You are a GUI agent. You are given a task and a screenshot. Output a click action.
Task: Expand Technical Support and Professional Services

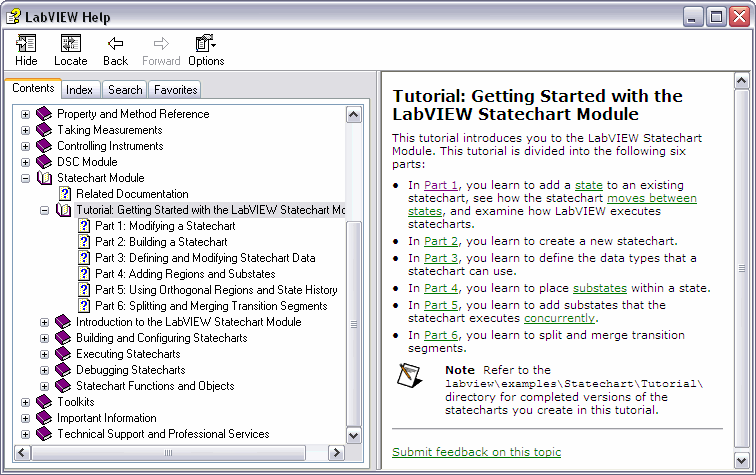point(26,434)
